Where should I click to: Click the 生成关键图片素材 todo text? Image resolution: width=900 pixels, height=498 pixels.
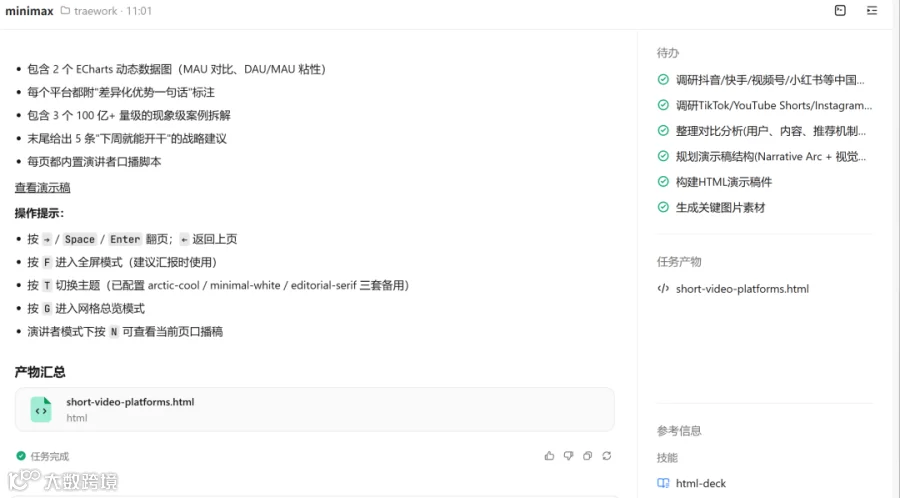click(x=720, y=207)
